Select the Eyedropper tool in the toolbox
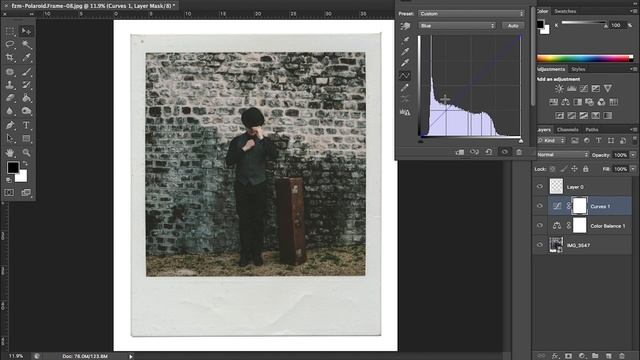This screenshot has height=360, width=640. 26,58
